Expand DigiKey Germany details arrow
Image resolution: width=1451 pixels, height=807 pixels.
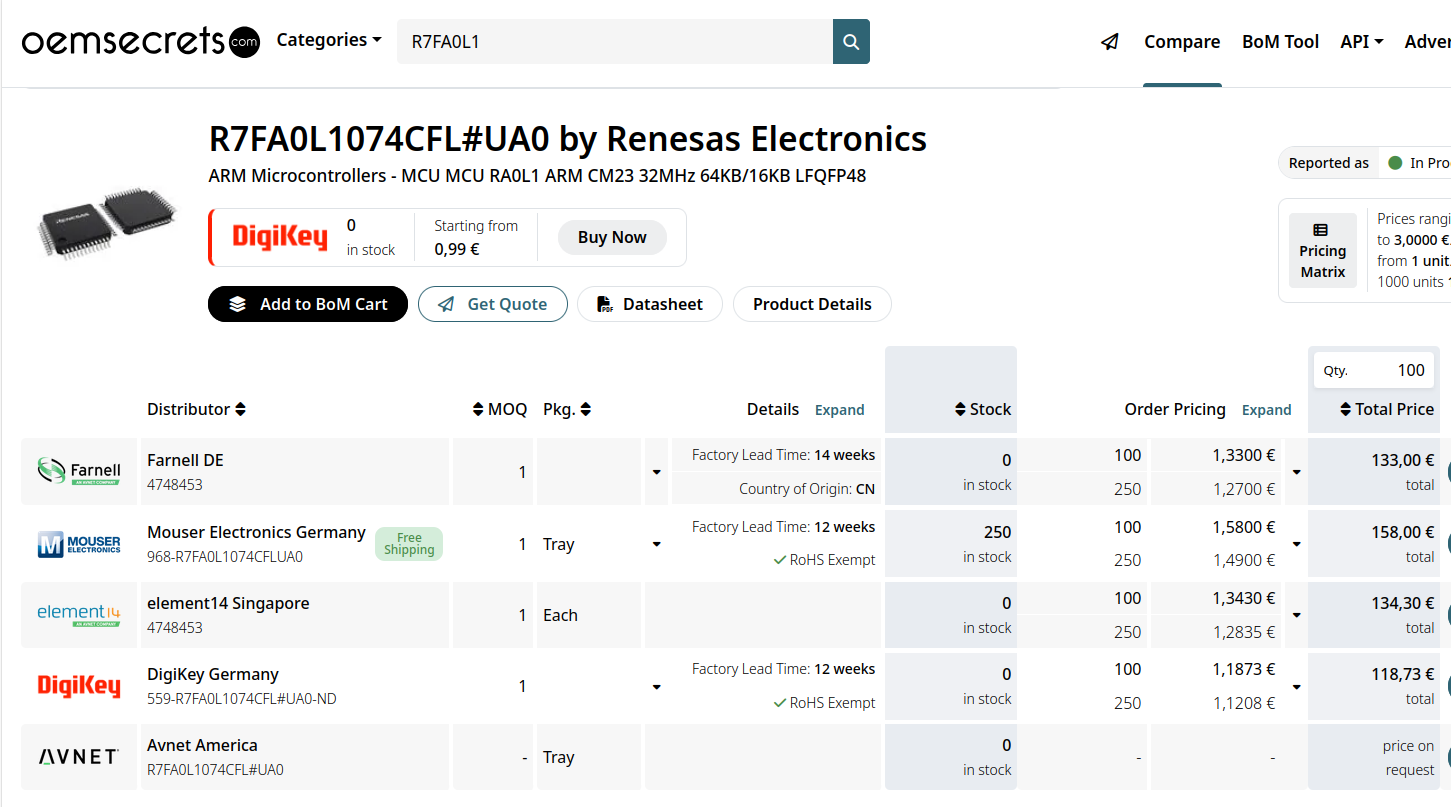(657, 686)
